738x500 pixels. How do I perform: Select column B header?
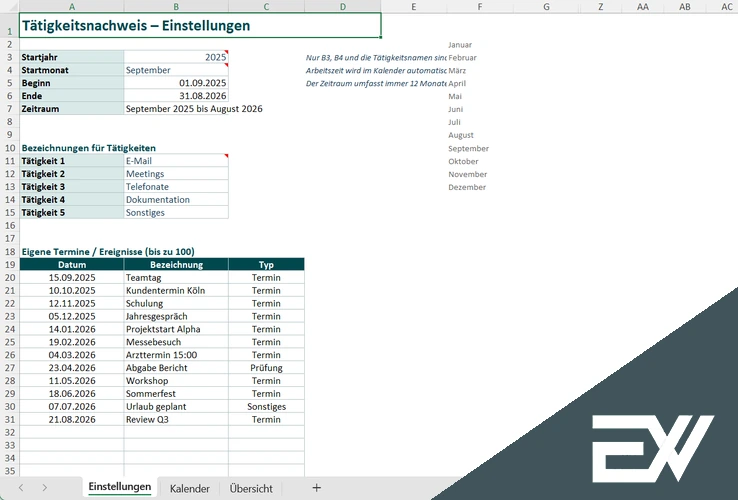(x=176, y=7)
